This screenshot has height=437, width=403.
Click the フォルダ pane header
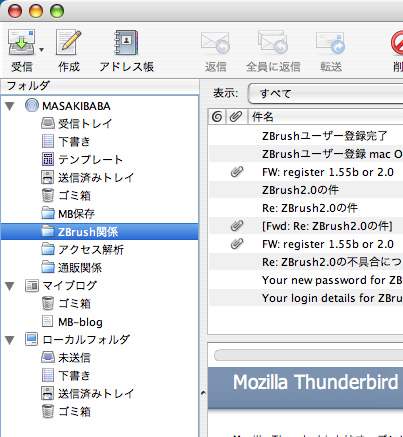[x=100, y=86]
